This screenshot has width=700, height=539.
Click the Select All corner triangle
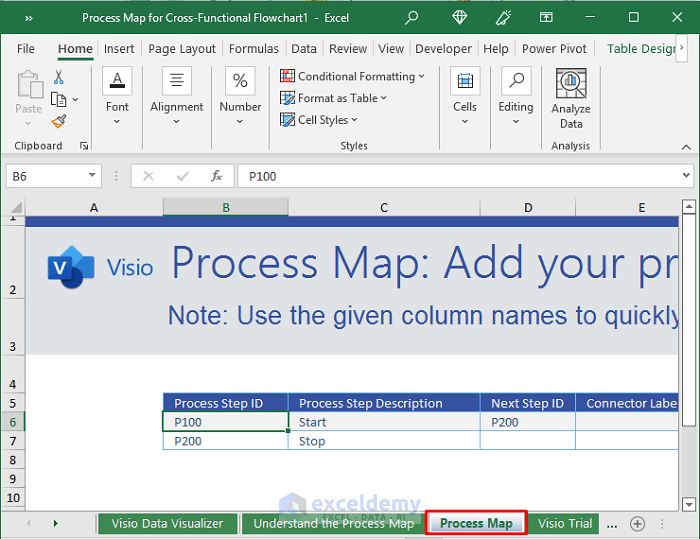(16, 208)
